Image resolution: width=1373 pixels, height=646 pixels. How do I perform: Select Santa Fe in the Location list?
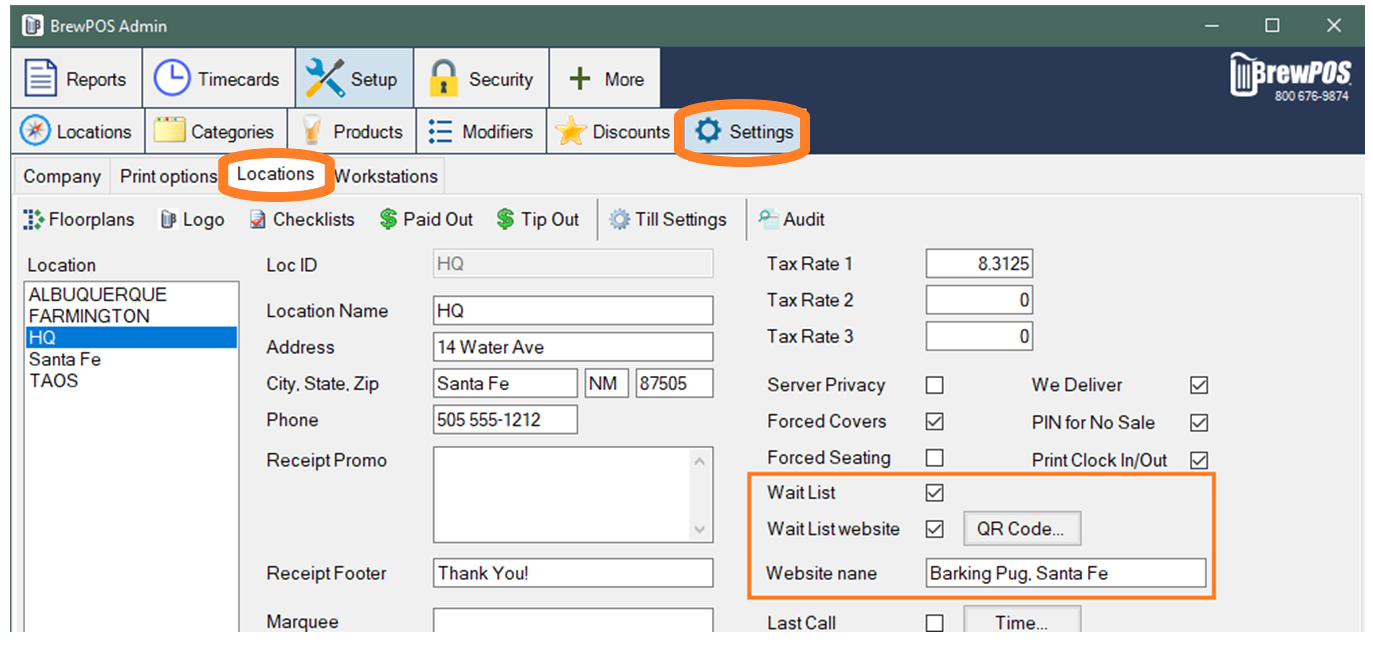pos(132,359)
